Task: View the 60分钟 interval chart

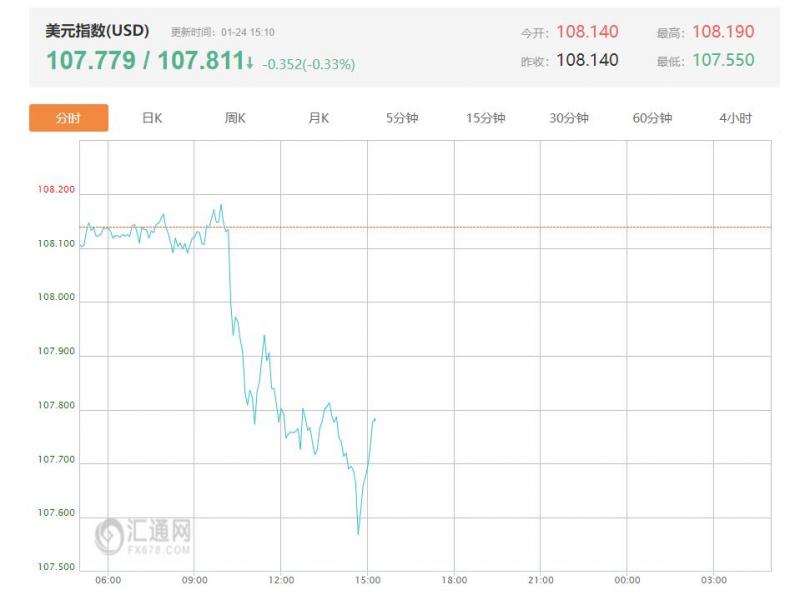Action: click(652, 118)
